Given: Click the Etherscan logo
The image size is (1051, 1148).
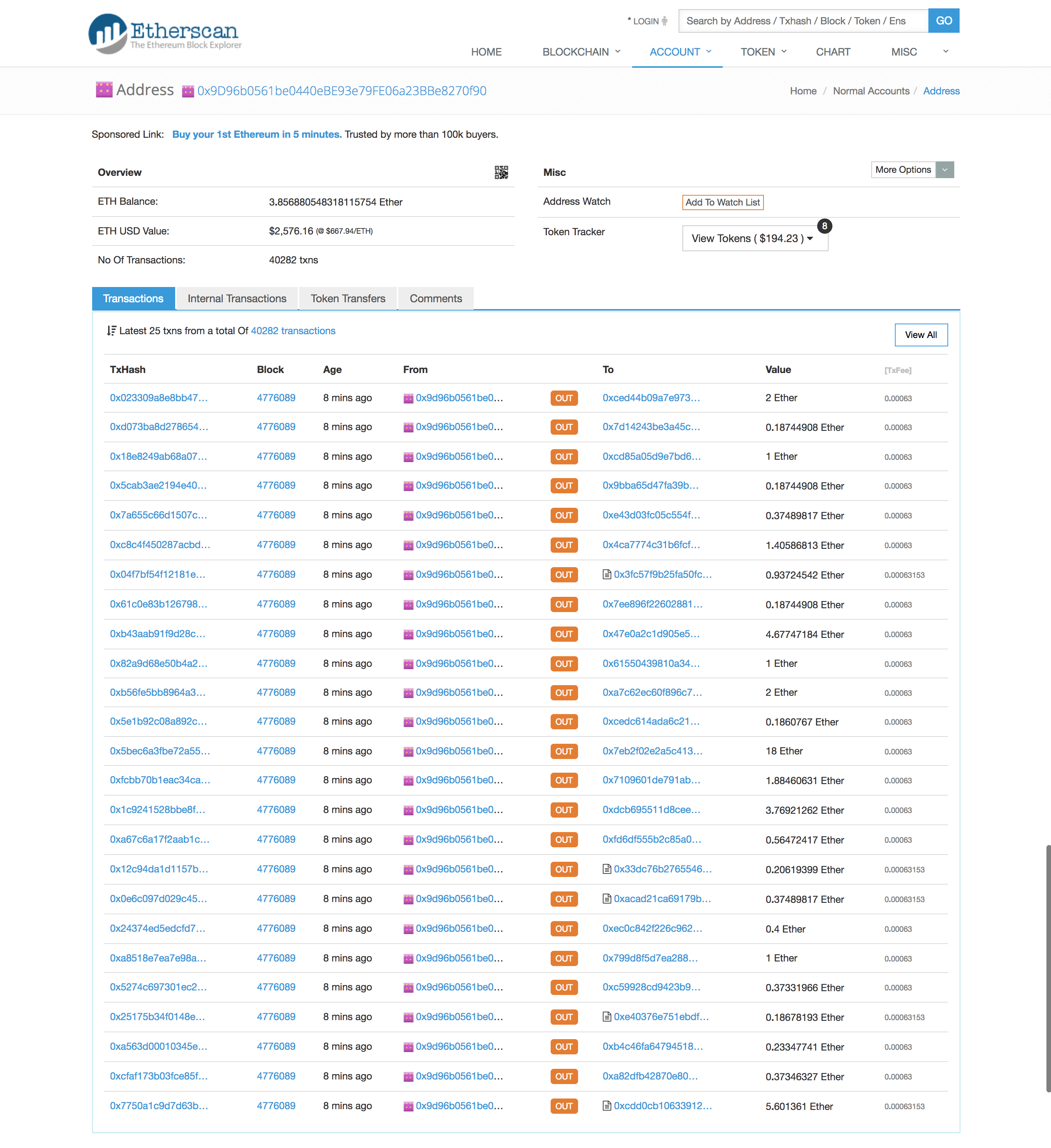Looking at the screenshot, I should coord(165,33).
